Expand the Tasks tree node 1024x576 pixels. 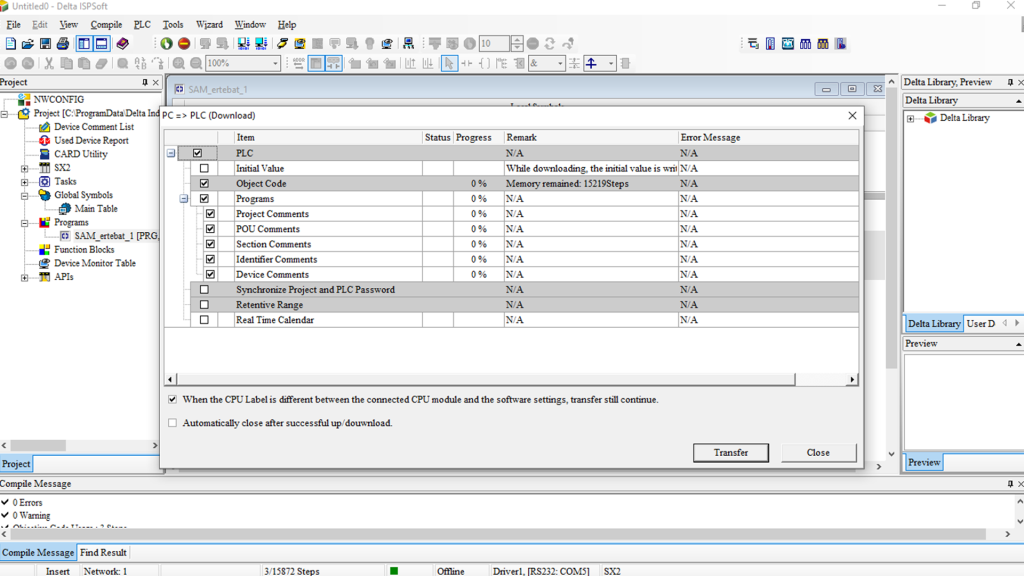[25, 182]
